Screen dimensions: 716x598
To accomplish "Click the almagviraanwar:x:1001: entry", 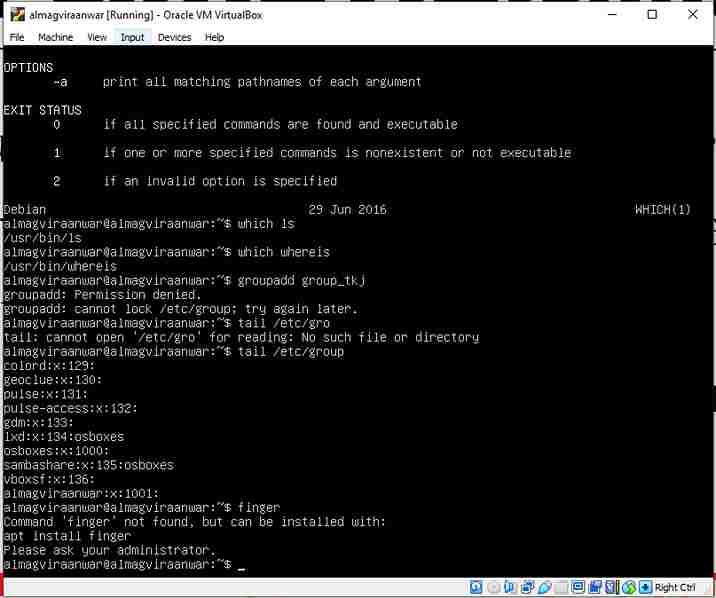I will click(x=81, y=493).
